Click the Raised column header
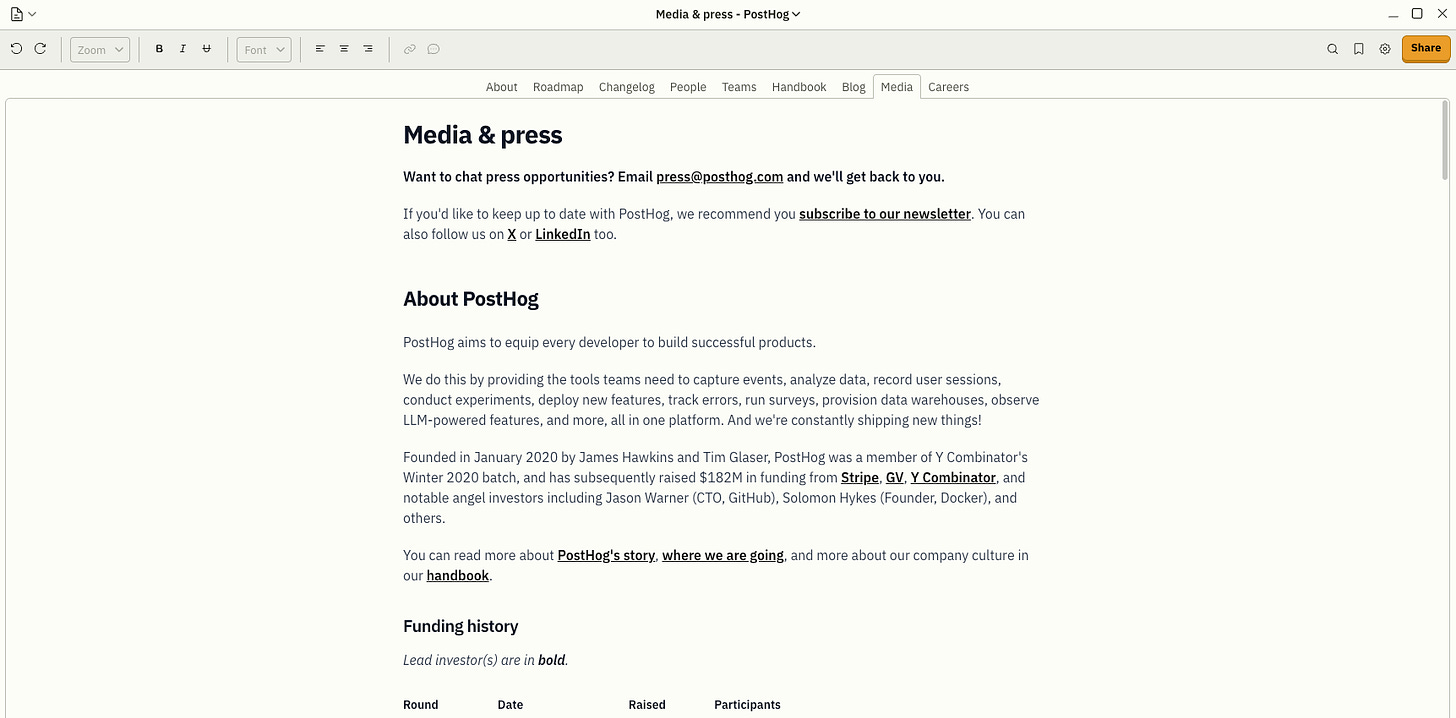 (647, 705)
